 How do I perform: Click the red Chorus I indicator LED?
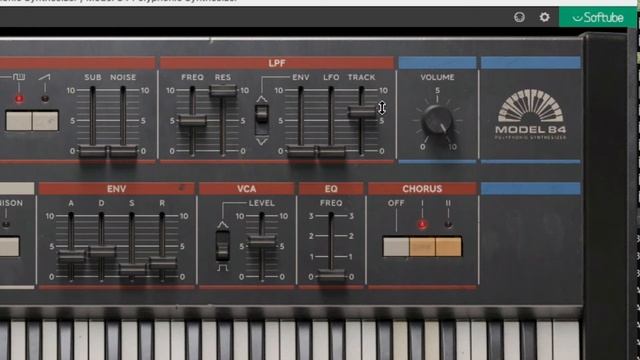tap(422, 224)
